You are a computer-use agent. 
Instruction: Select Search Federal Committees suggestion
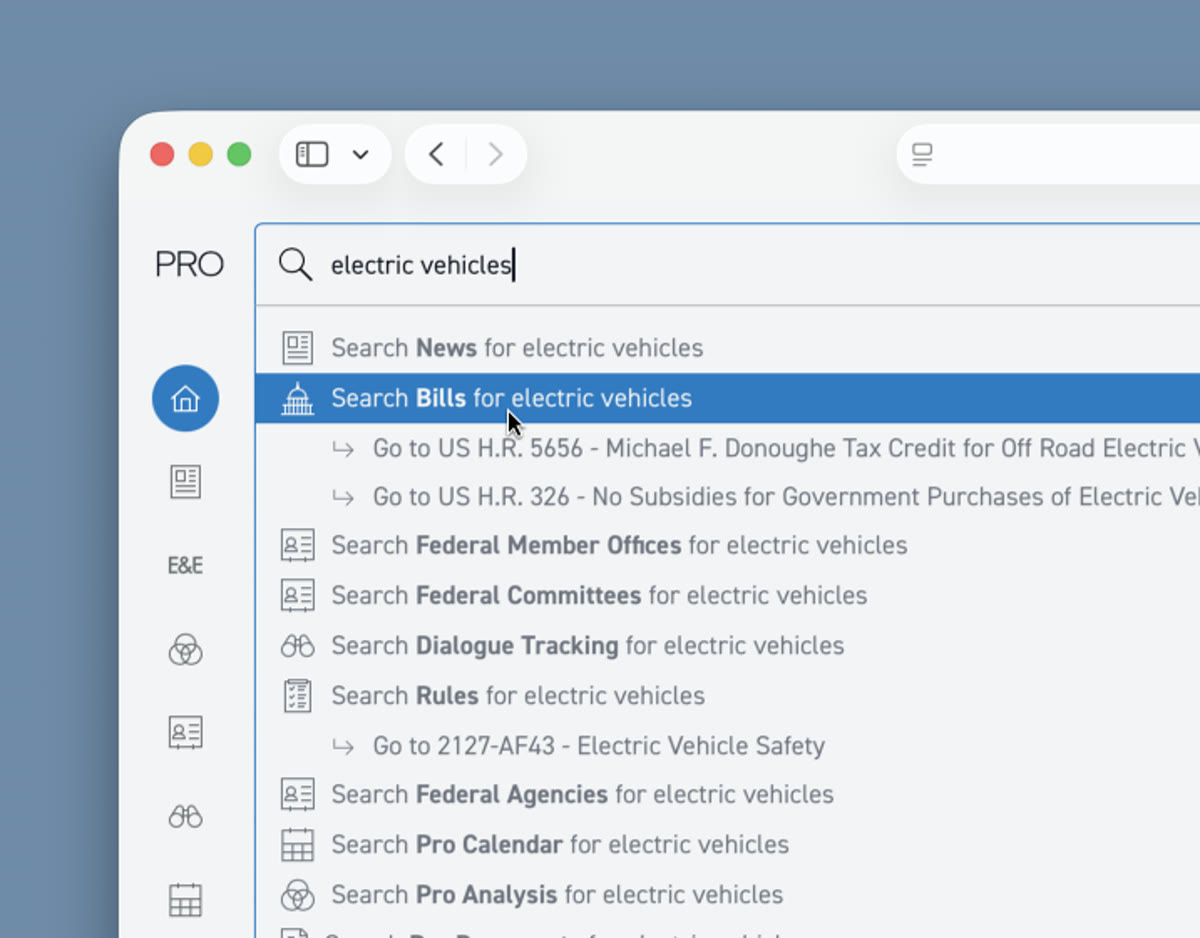[599, 596]
